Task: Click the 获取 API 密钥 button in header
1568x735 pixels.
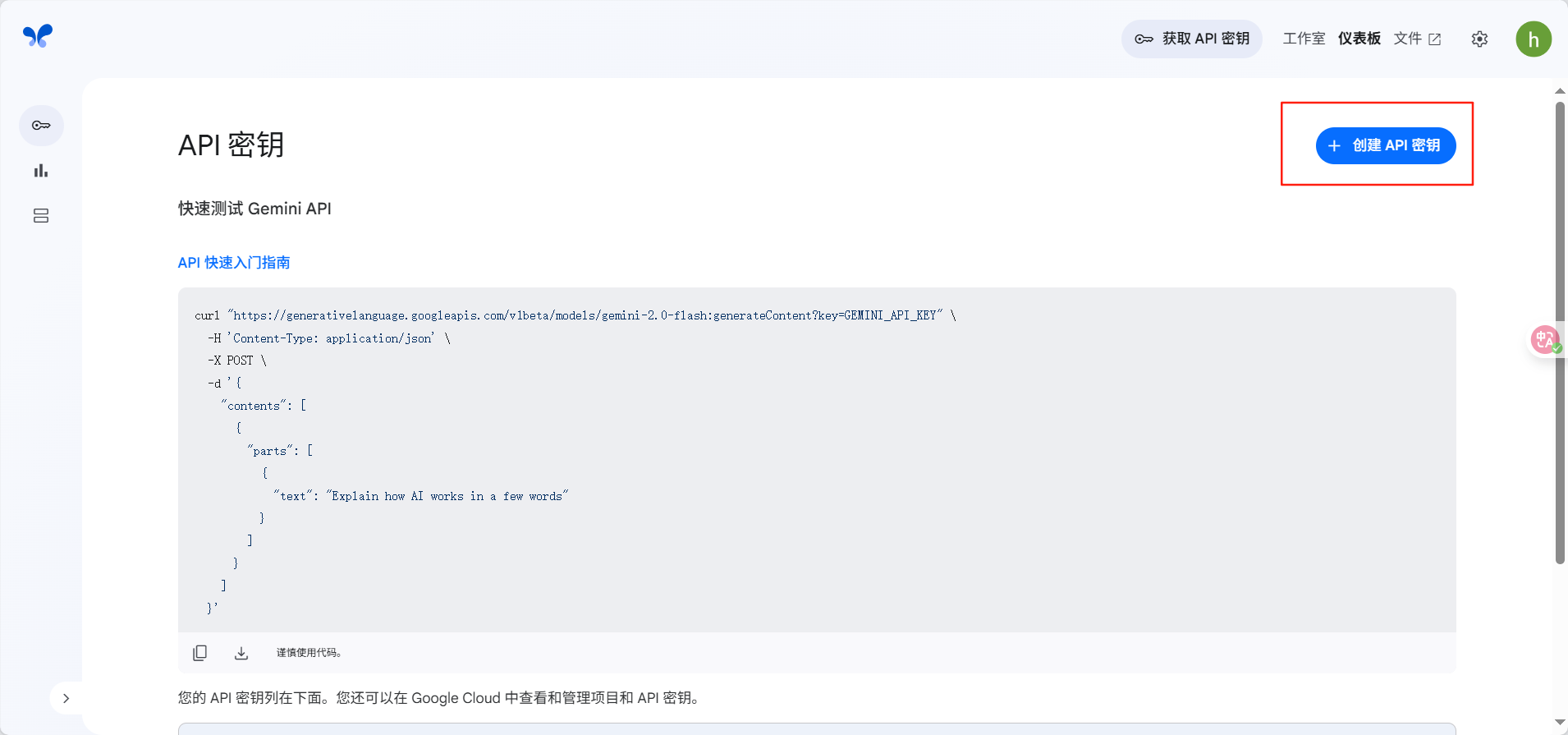Action: [1191, 39]
